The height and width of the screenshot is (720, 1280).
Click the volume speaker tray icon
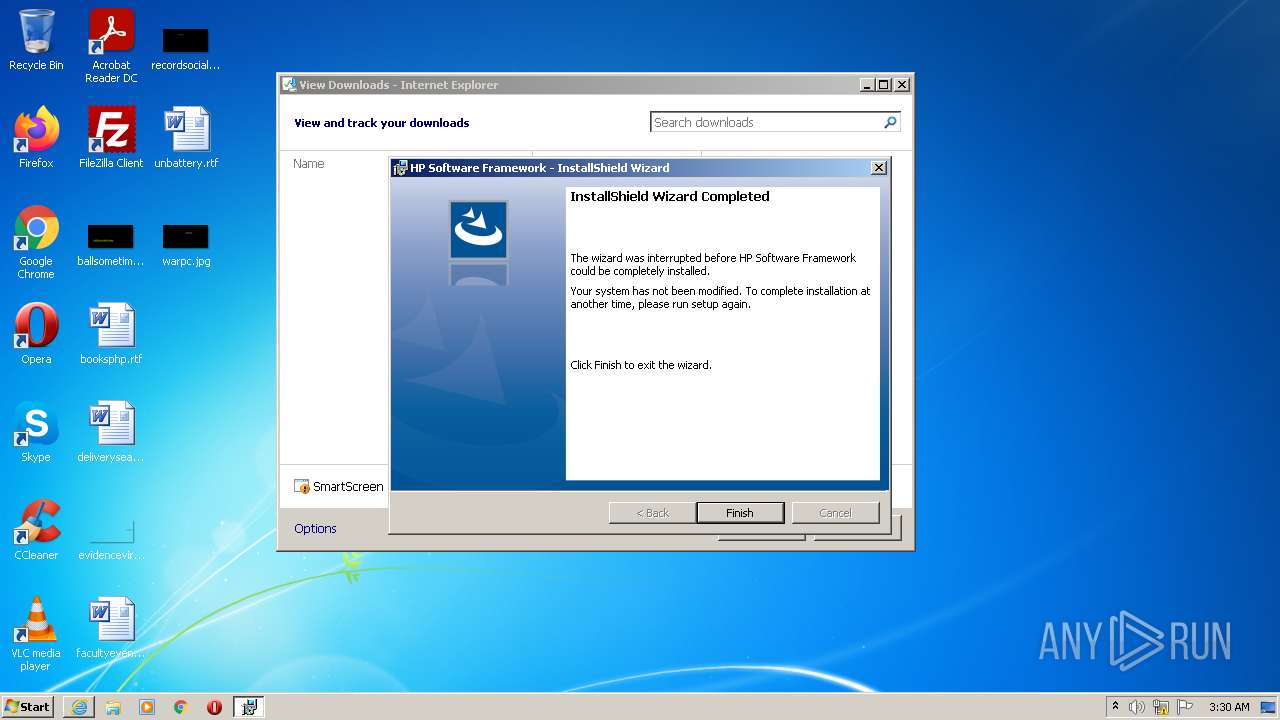[1137, 707]
